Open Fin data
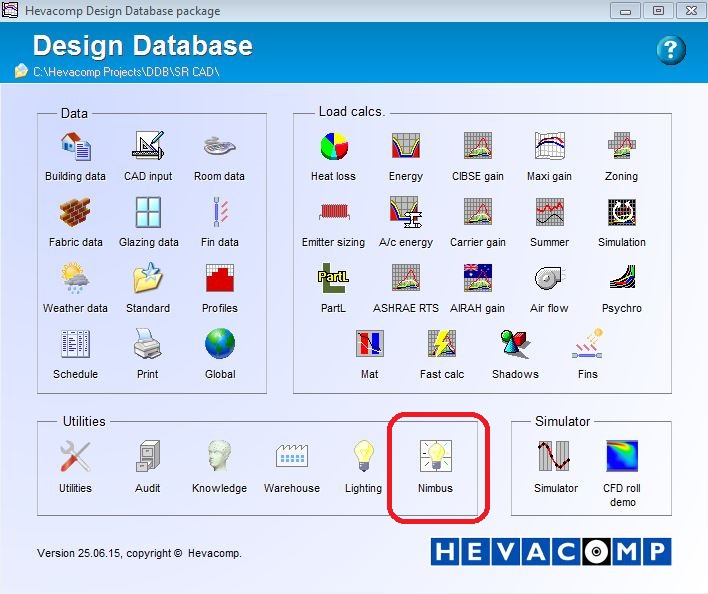This screenshot has width=708, height=594. 220,212
